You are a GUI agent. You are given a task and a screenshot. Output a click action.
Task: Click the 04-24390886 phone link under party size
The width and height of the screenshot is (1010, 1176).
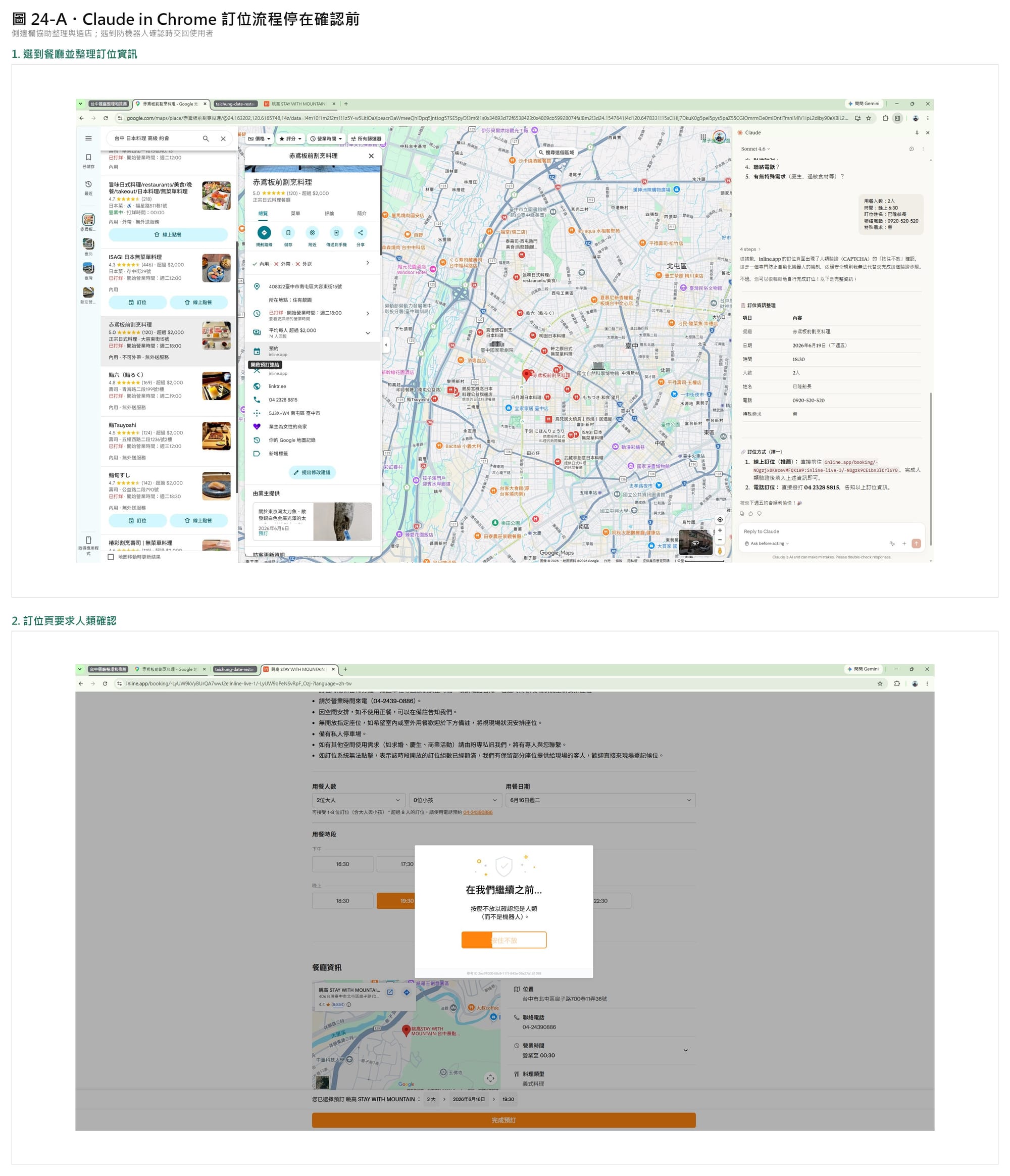tap(478, 812)
